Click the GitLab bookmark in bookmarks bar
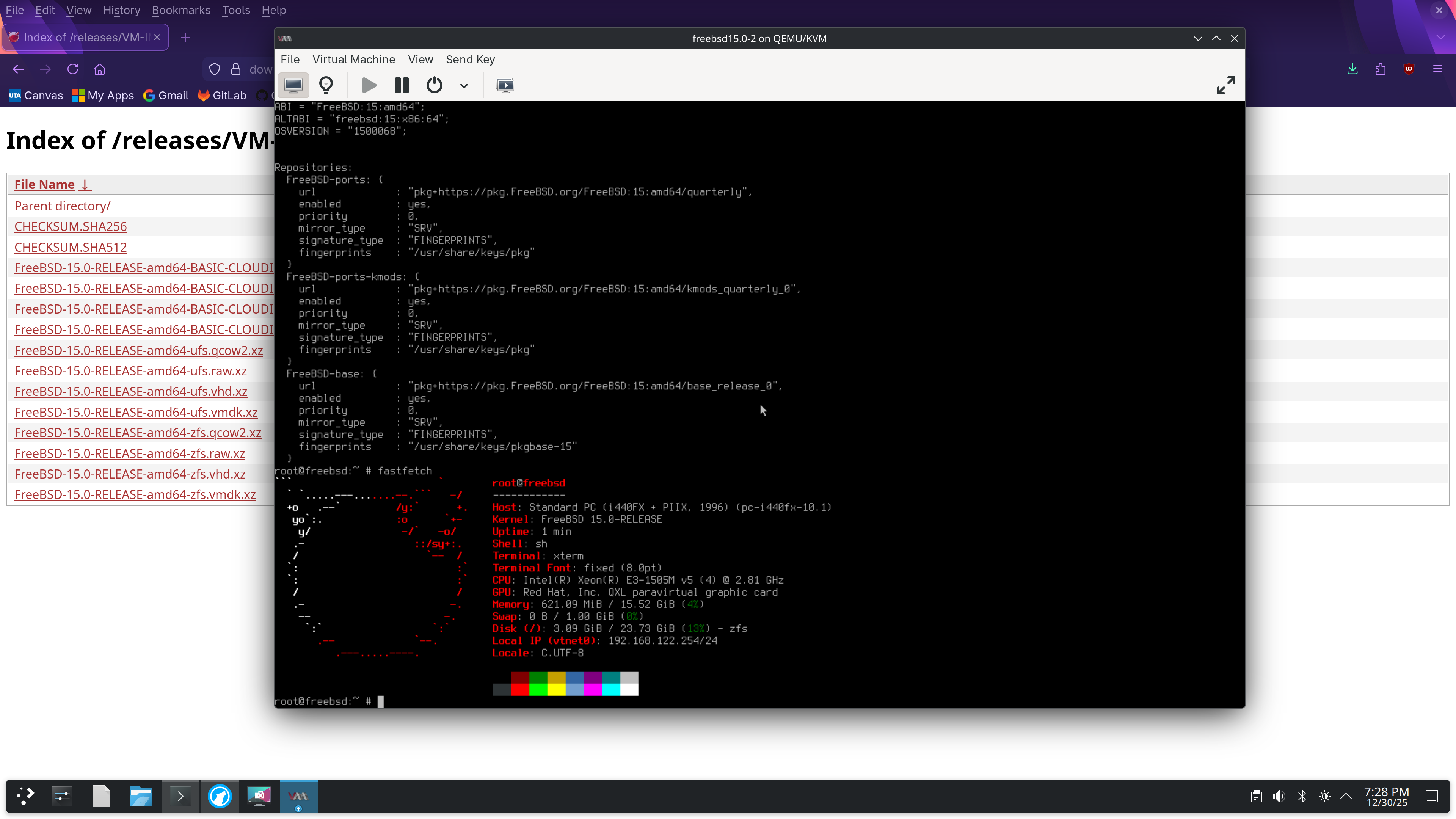The height and width of the screenshot is (819, 1456). tap(221, 96)
